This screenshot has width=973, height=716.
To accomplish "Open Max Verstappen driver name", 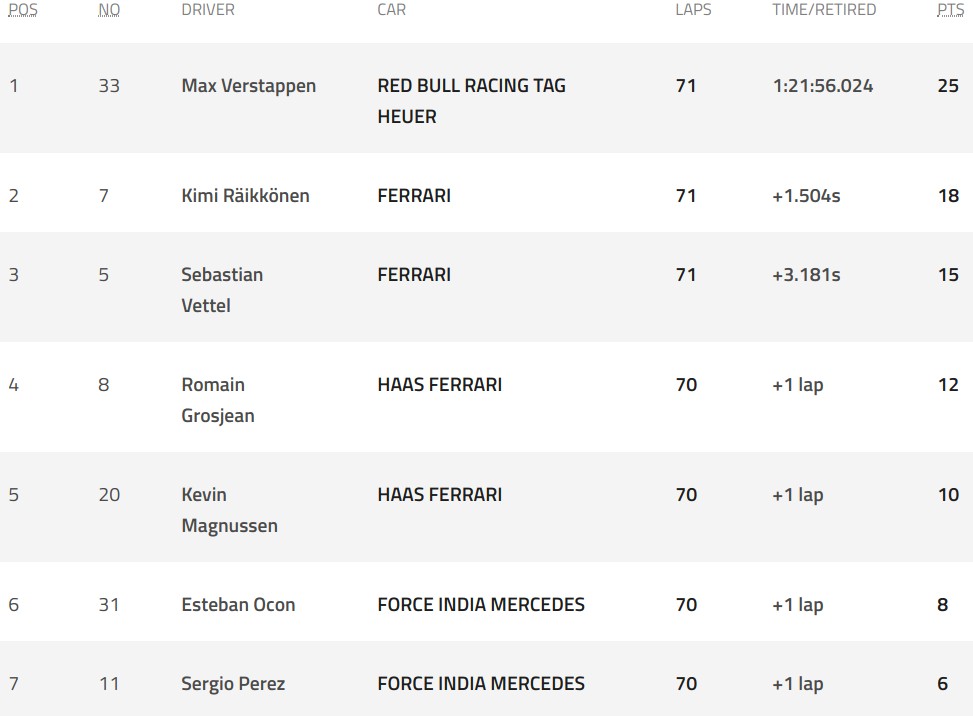I will point(248,86).
